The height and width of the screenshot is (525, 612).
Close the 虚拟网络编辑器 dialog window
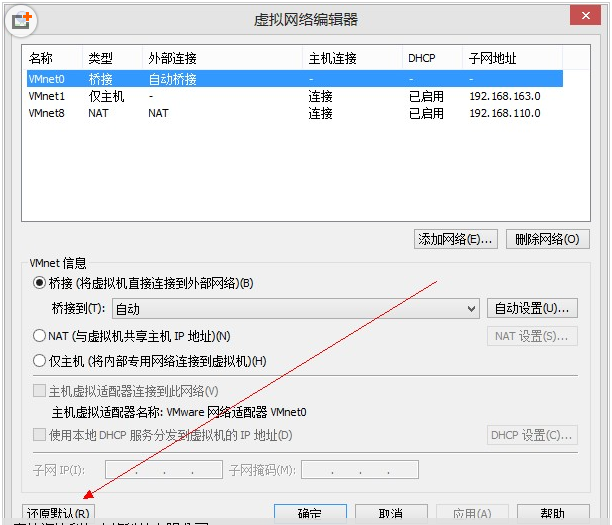[x=585, y=15]
